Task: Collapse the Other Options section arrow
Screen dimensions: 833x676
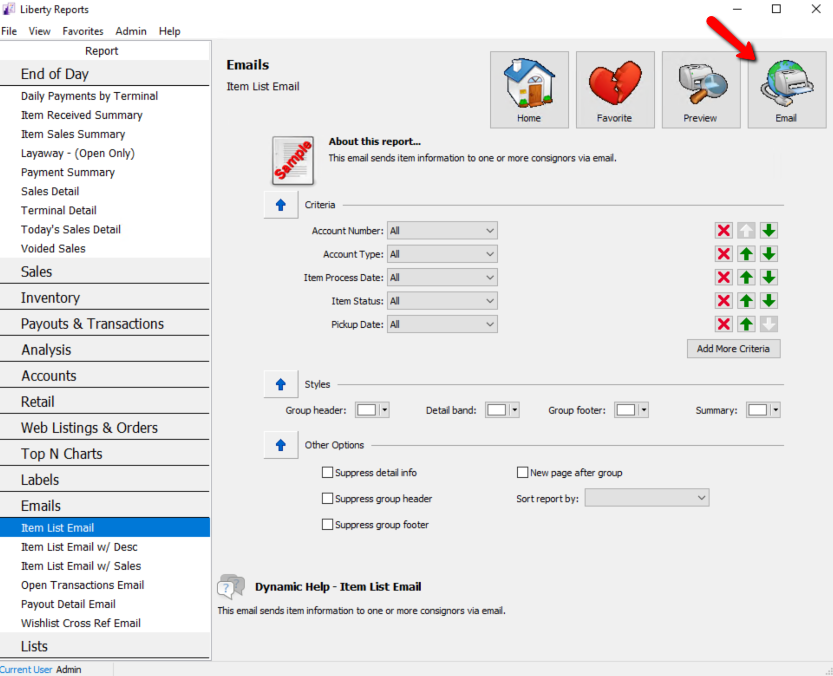Action: [x=281, y=445]
